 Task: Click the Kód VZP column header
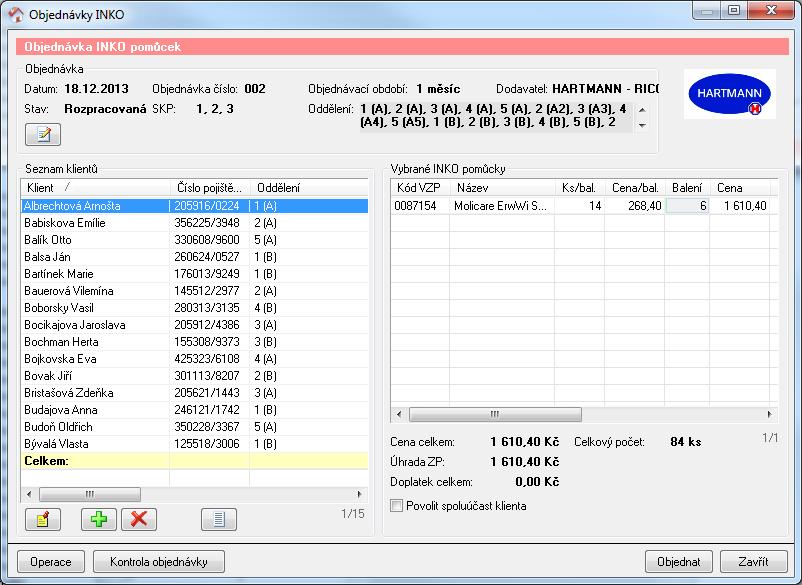coord(420,188)
